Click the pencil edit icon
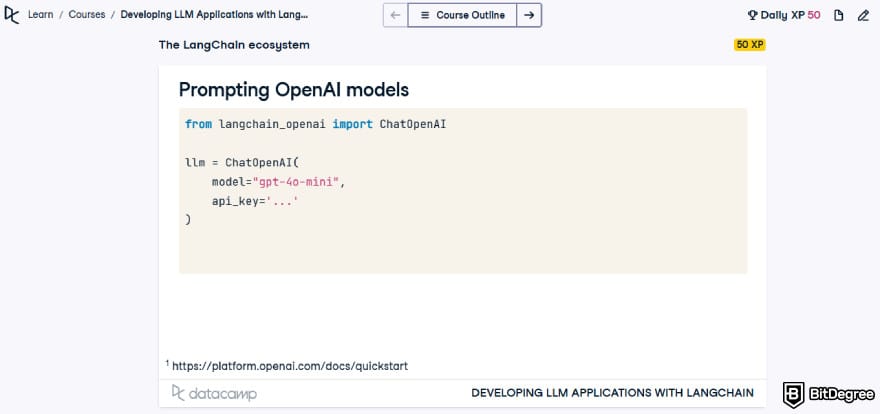The width and height of the screenshot is (880, 414). (x=863, y=15)
